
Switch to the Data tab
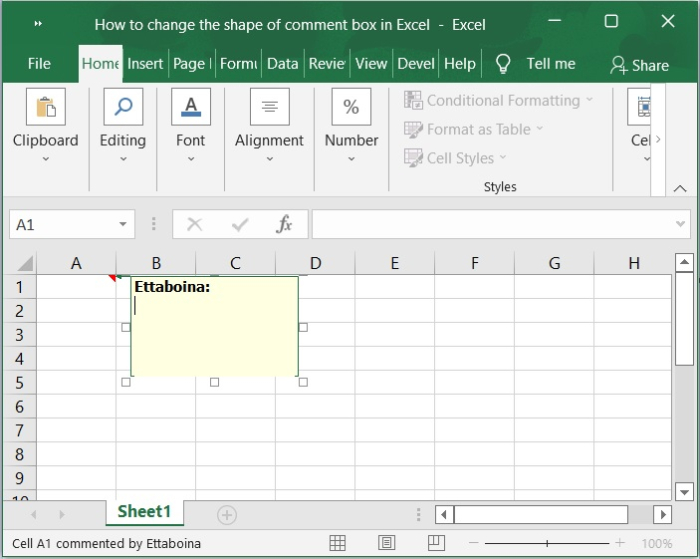point(283,64)
